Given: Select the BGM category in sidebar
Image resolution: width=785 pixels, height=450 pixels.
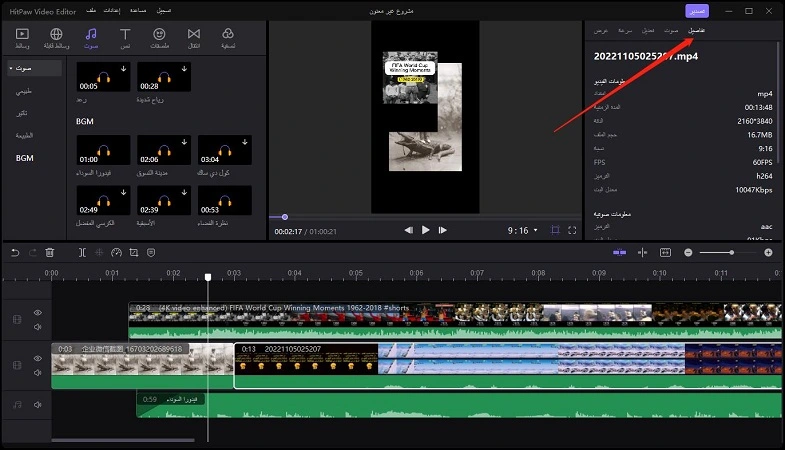Looking at the screenshot, I should [25, 158].
